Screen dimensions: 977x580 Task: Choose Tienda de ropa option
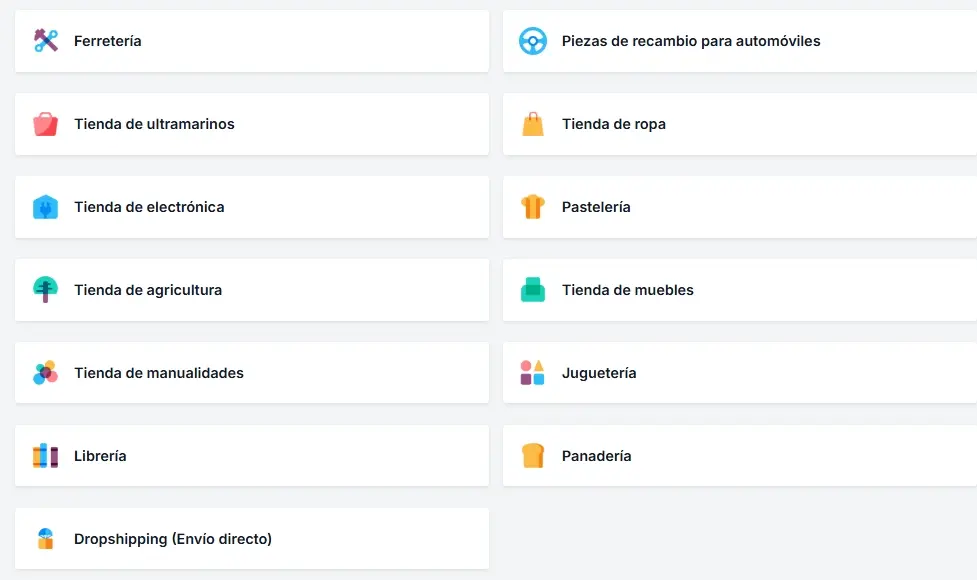coord(740,124)
